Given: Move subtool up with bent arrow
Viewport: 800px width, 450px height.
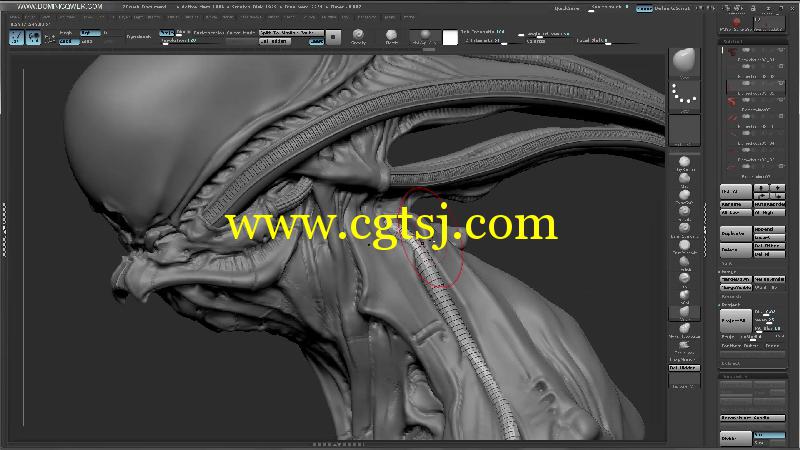Looking at the screenshot, I should (x=761, y=196).
